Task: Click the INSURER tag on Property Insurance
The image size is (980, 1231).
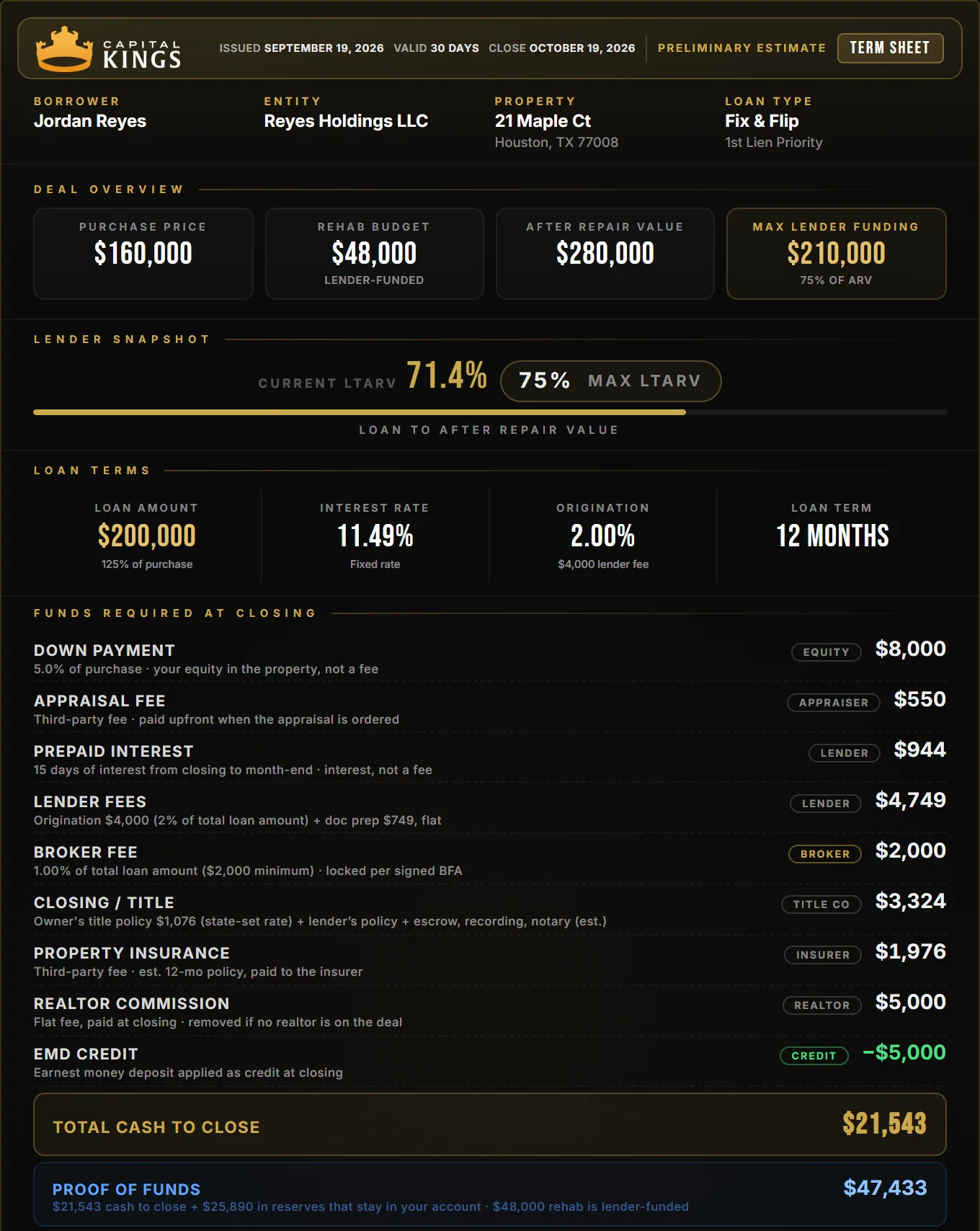Action: tap(823, 955)
